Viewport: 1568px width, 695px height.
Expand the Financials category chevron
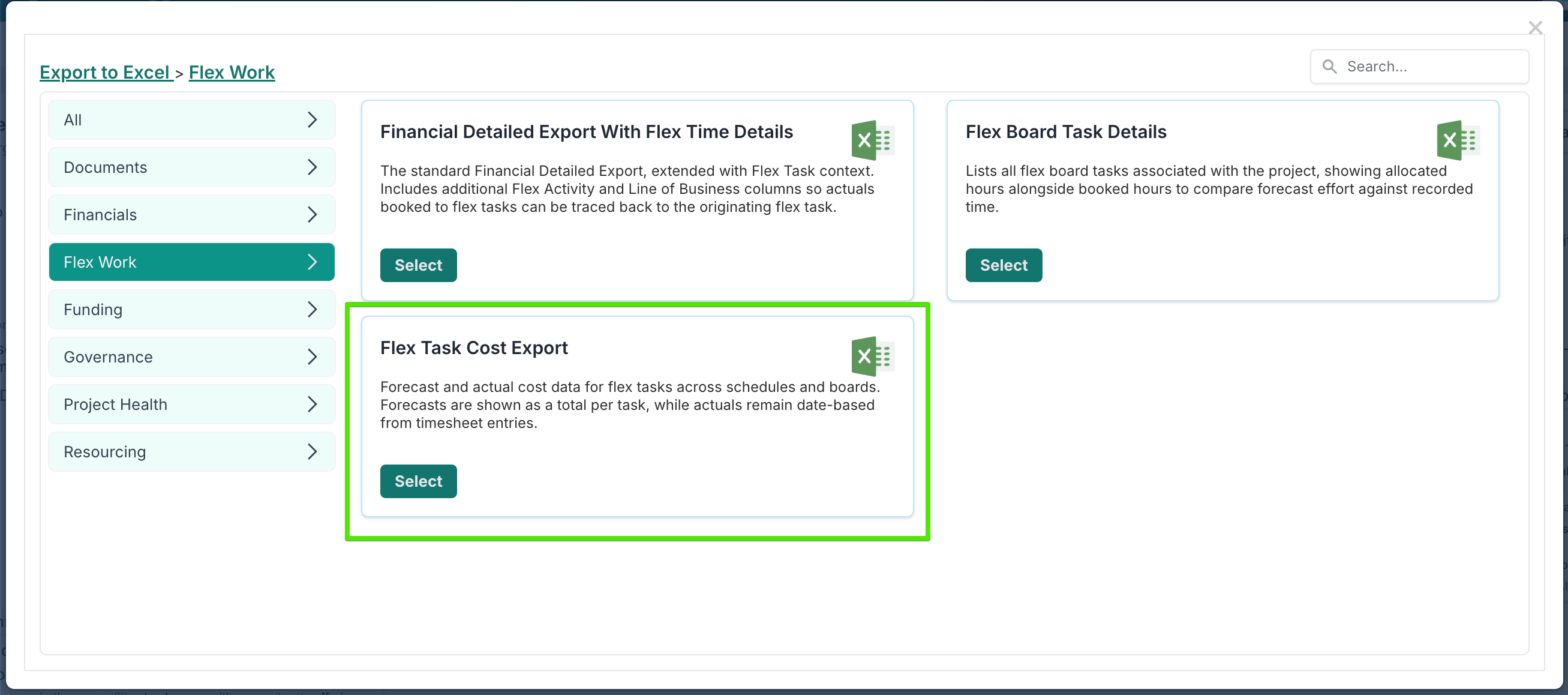(313, 214)
